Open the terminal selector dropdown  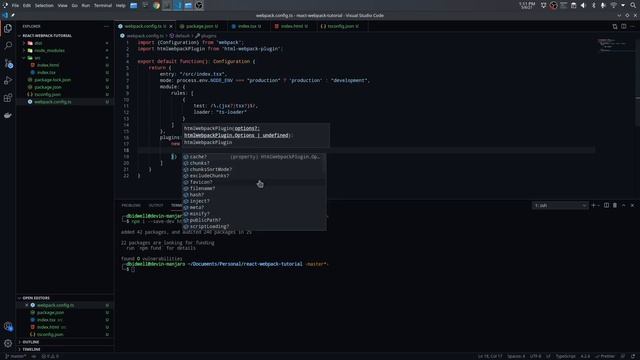[560, 205]
